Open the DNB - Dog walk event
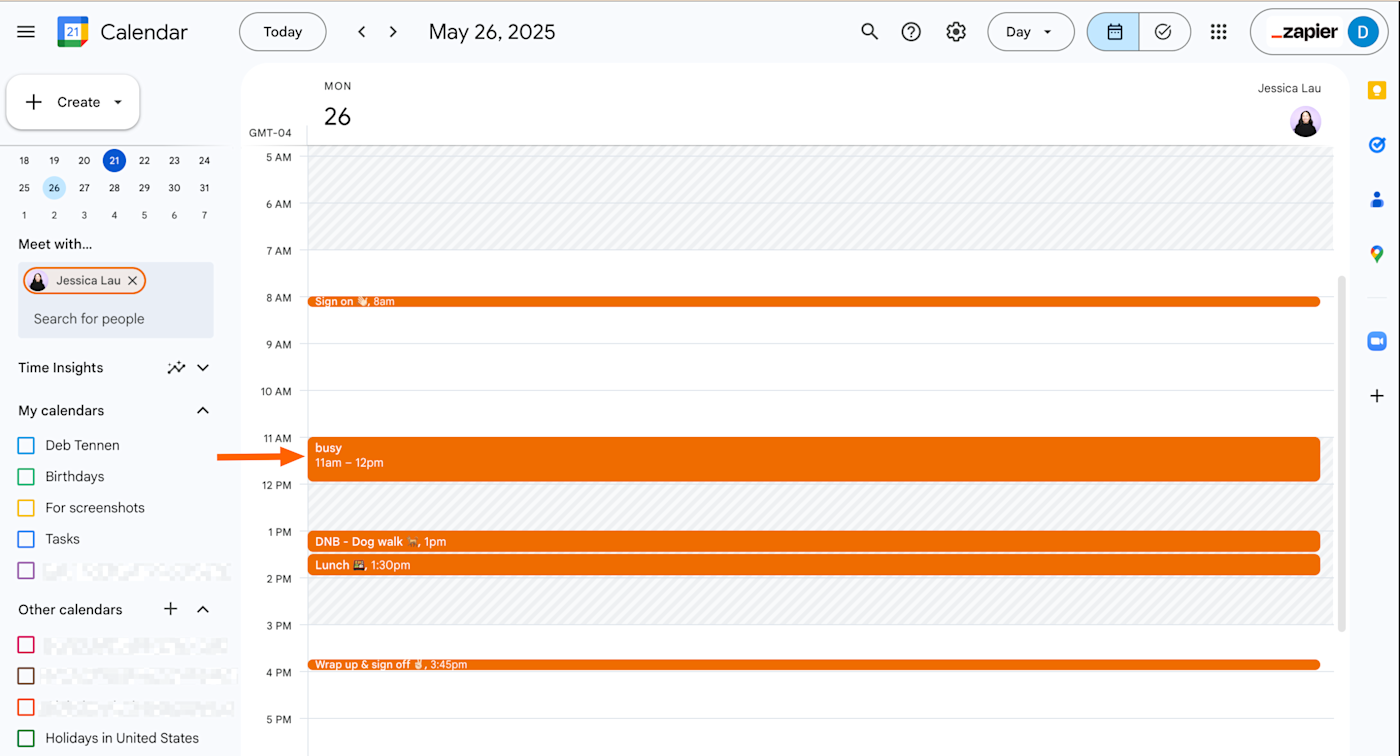 (814, 541)
